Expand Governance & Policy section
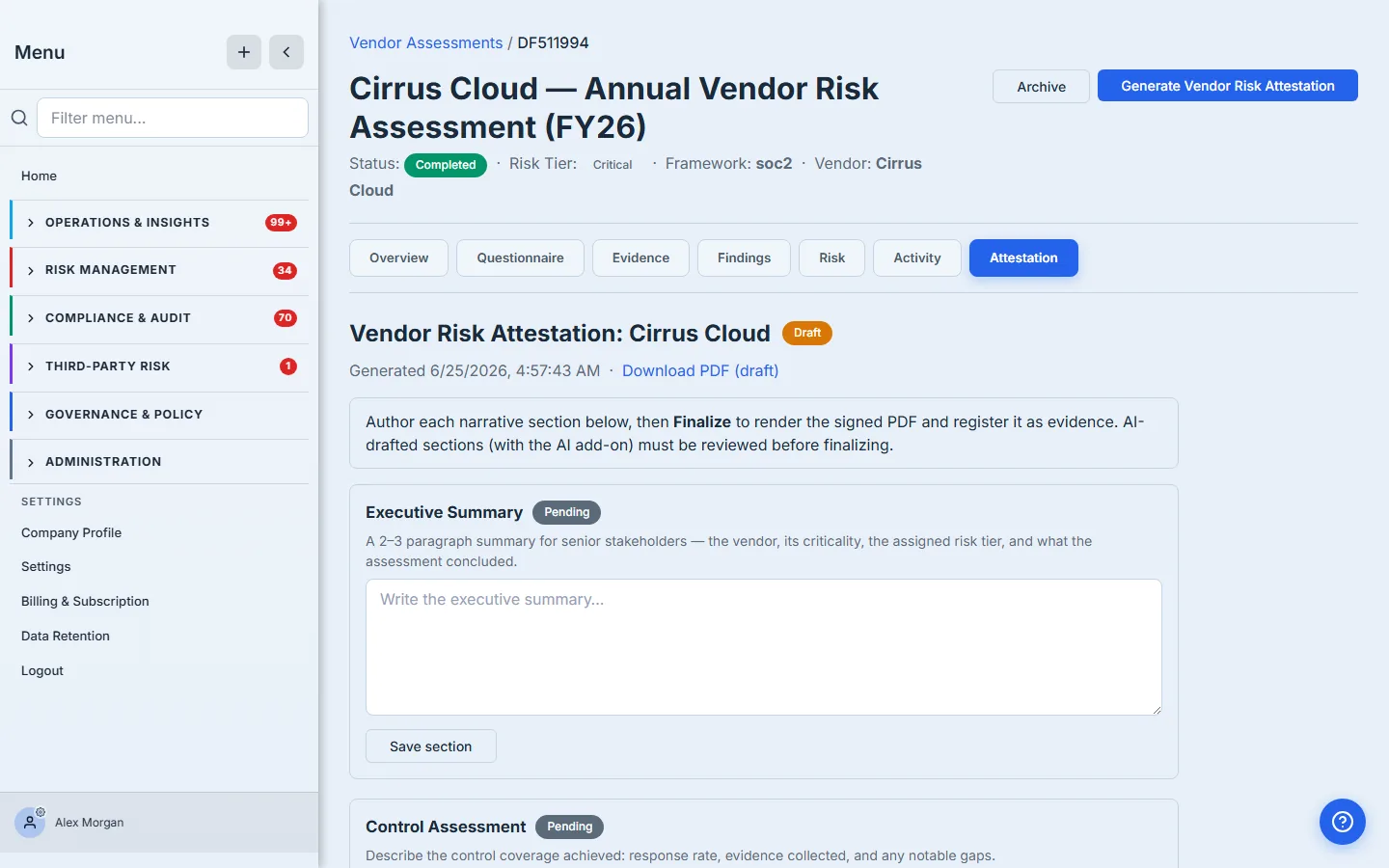This screenshot has width=1389, height=868. coord(159,415)
